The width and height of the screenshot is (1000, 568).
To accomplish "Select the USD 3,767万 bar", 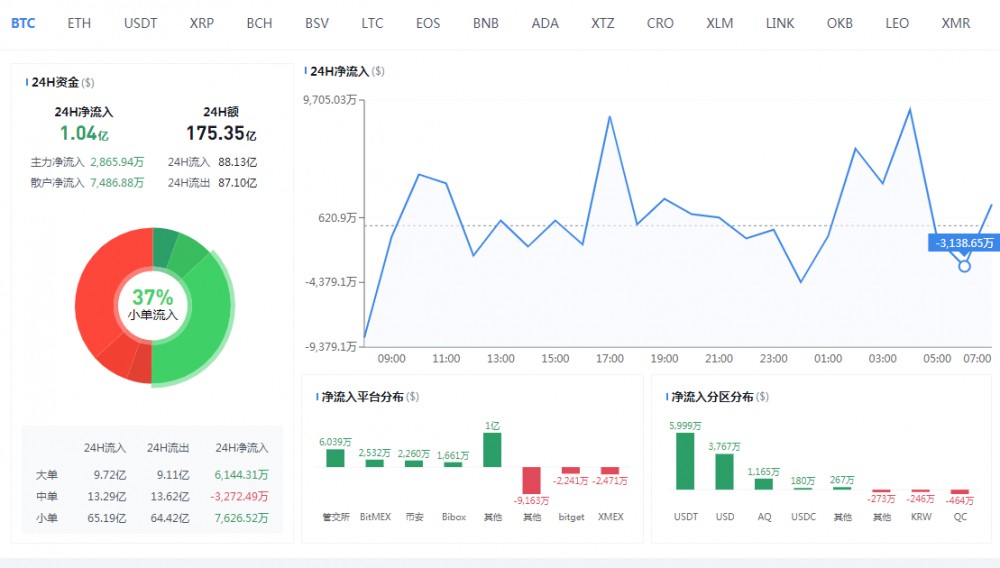I will (x=724, y=472).
